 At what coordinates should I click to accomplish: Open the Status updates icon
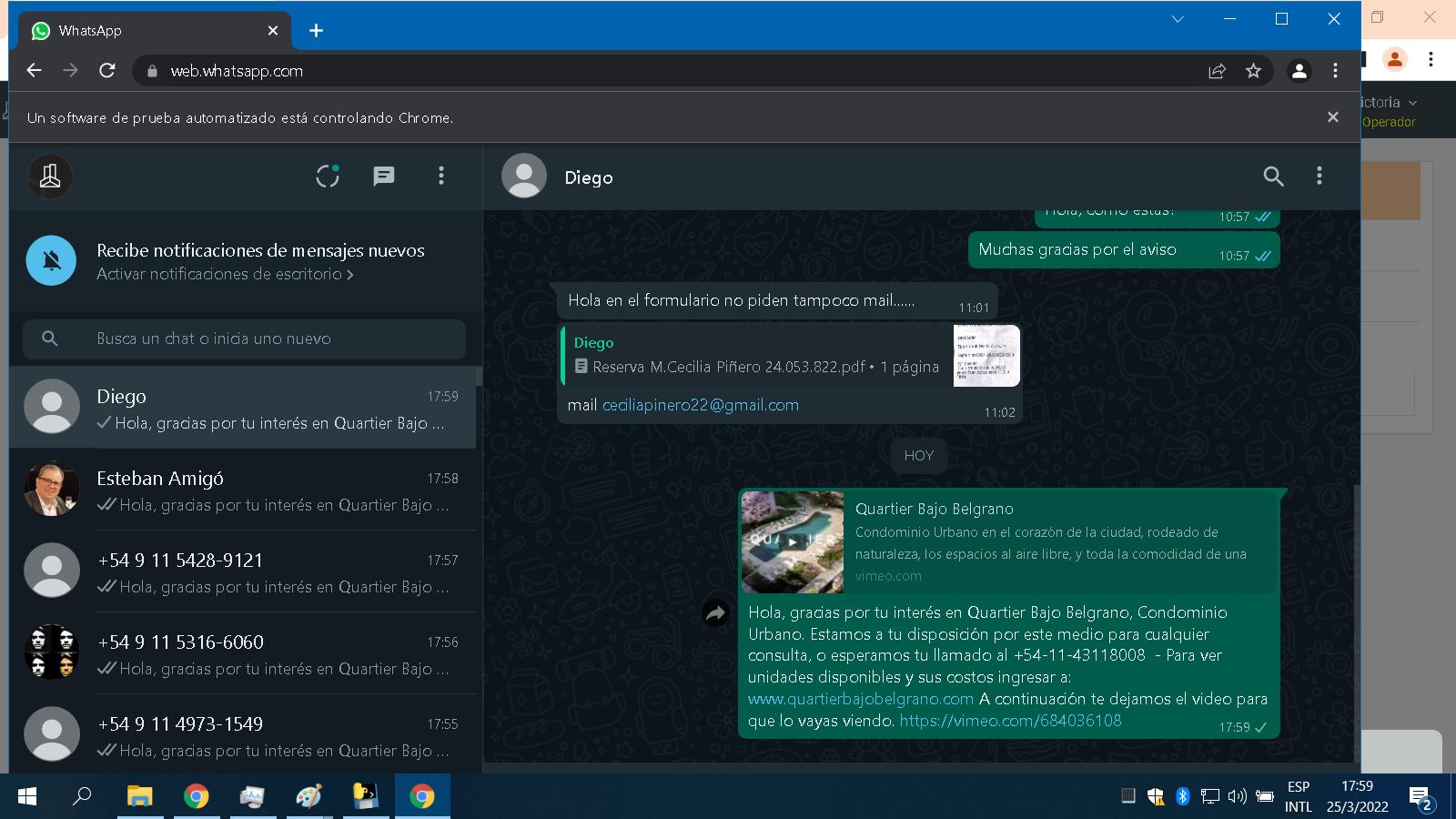click(328, 176)
